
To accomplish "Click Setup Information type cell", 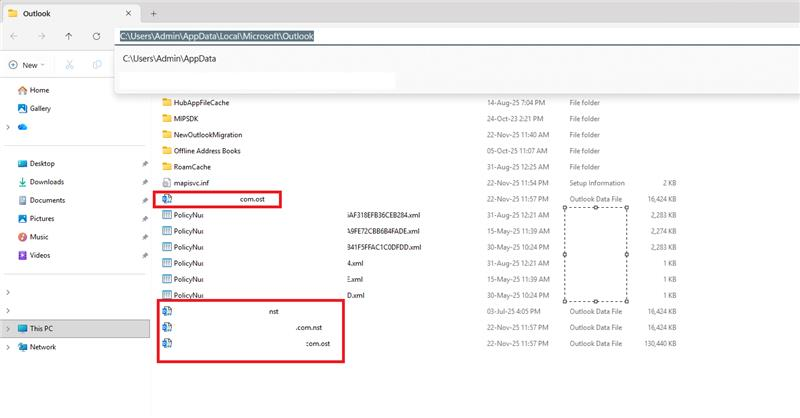I will (597, 183).
